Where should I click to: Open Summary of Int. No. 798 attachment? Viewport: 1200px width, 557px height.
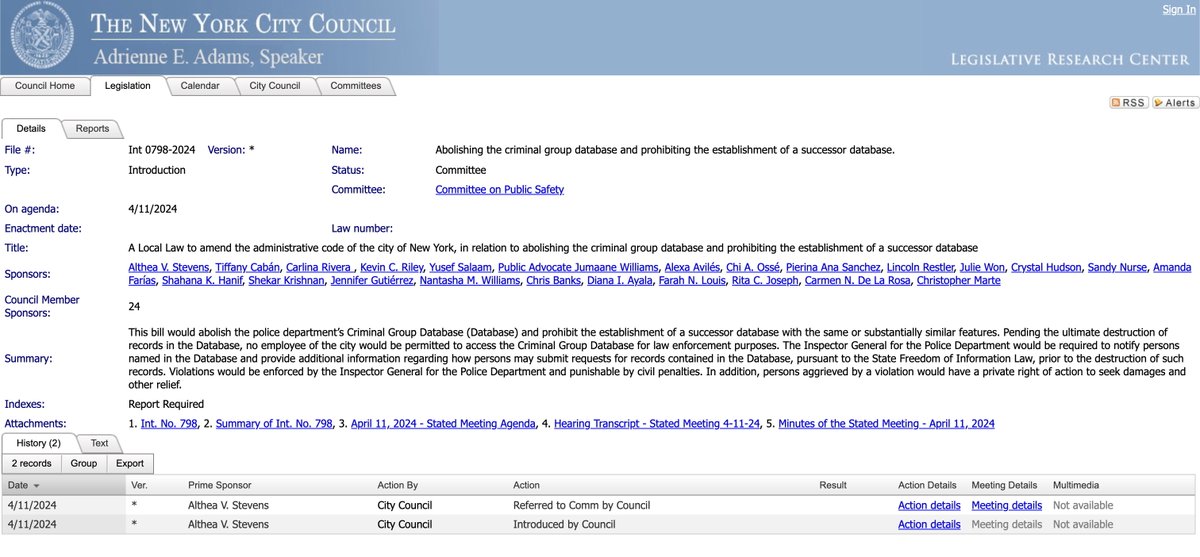tap(274, 424)
